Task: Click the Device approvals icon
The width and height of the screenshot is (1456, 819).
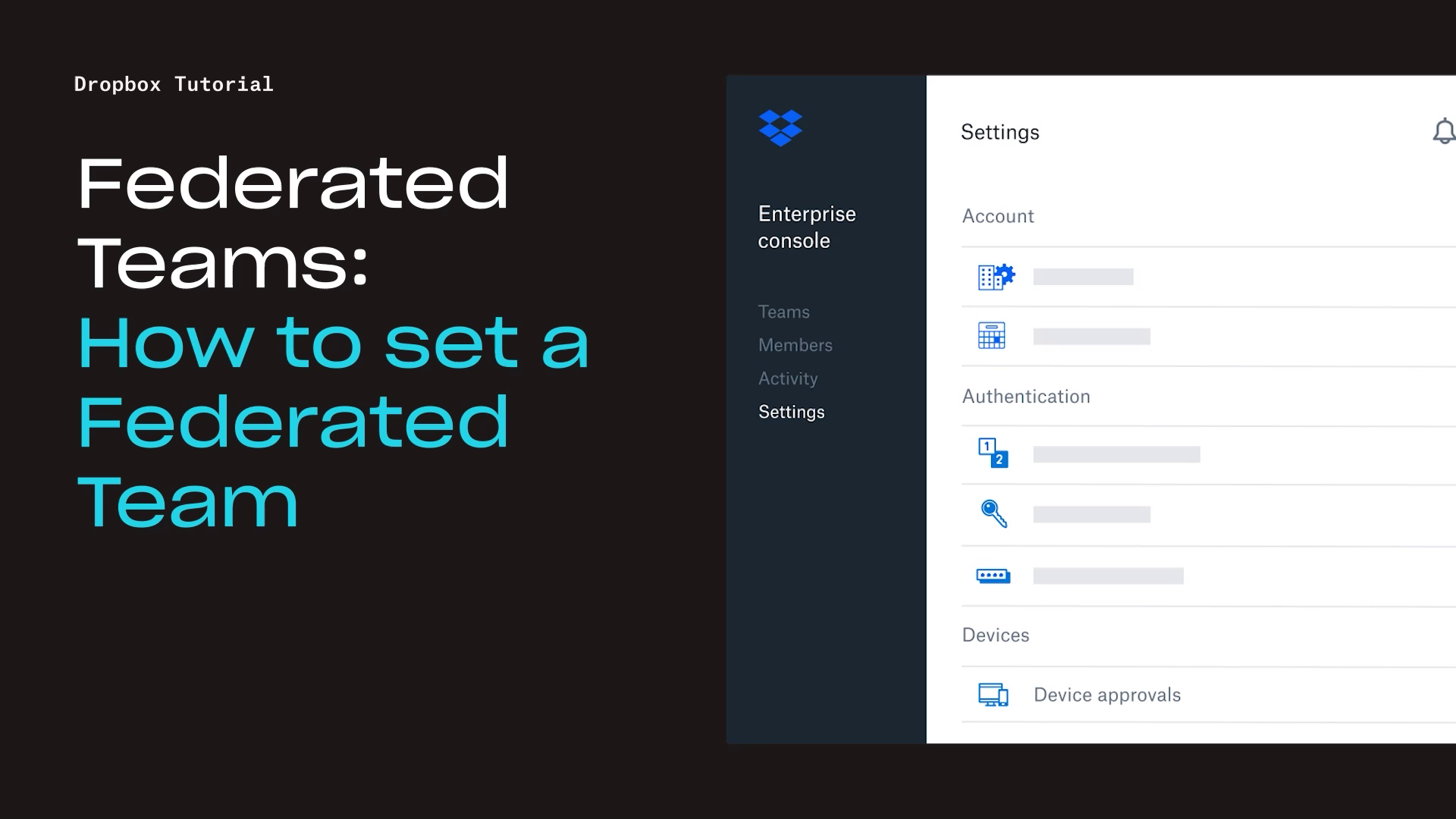Action: (x=993, y=695)
